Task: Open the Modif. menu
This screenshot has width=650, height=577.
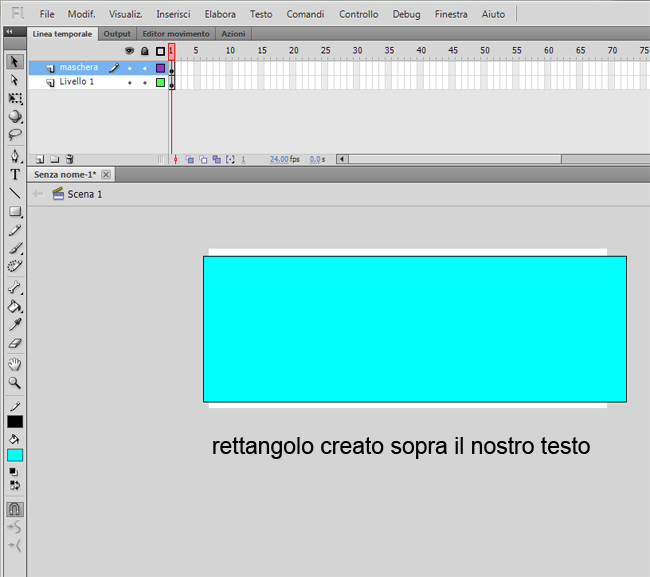Action: [82, 14]
